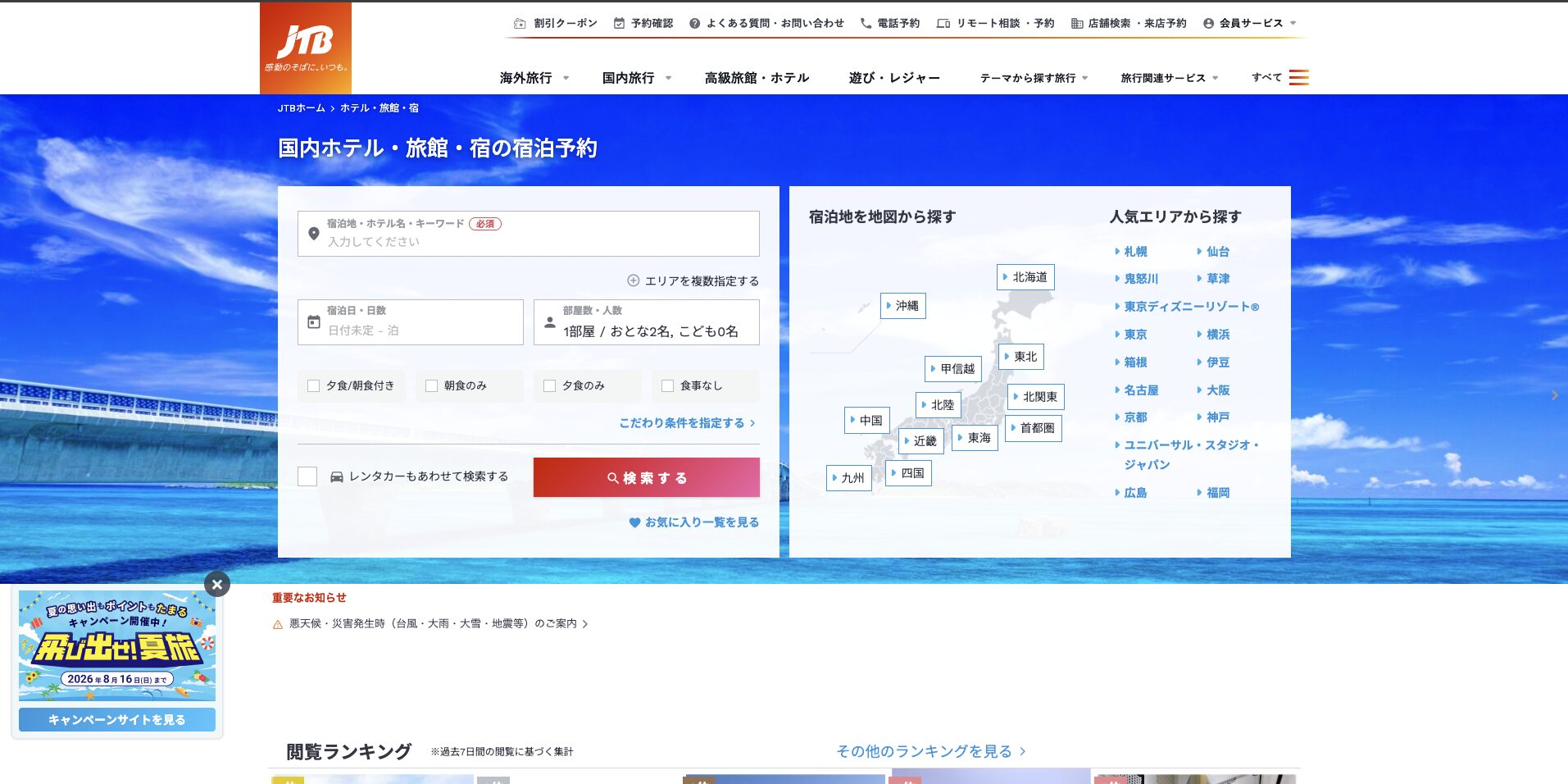Select 北関東 region on map

pyautogui.click(x=1035, y=397)
